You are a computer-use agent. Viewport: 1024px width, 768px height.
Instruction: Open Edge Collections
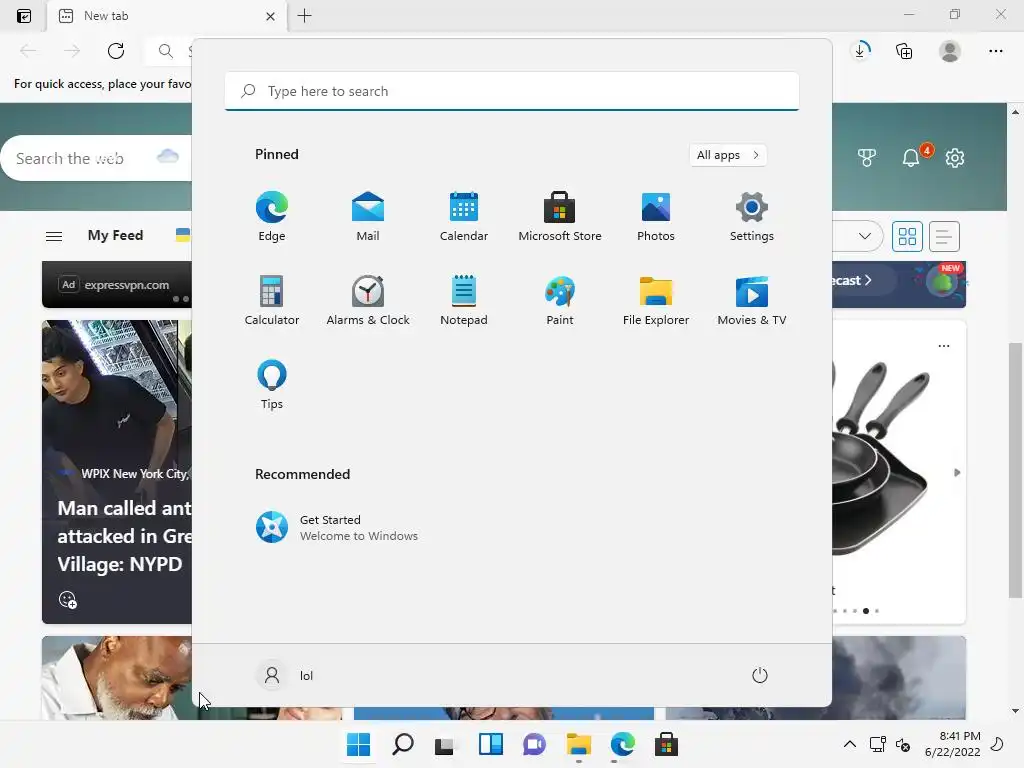(904, 51)
